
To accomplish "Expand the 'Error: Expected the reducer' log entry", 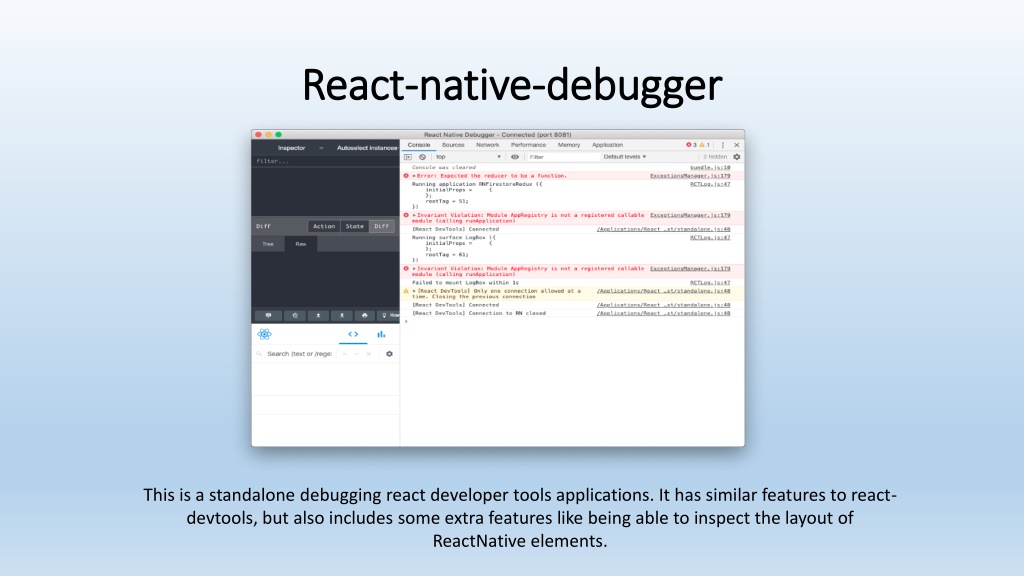I will point(414,176).
